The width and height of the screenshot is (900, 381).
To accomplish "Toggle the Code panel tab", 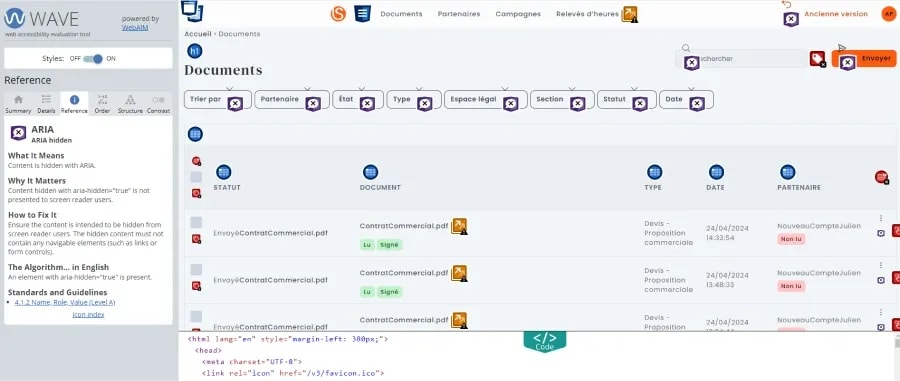I will click(545, 341).
